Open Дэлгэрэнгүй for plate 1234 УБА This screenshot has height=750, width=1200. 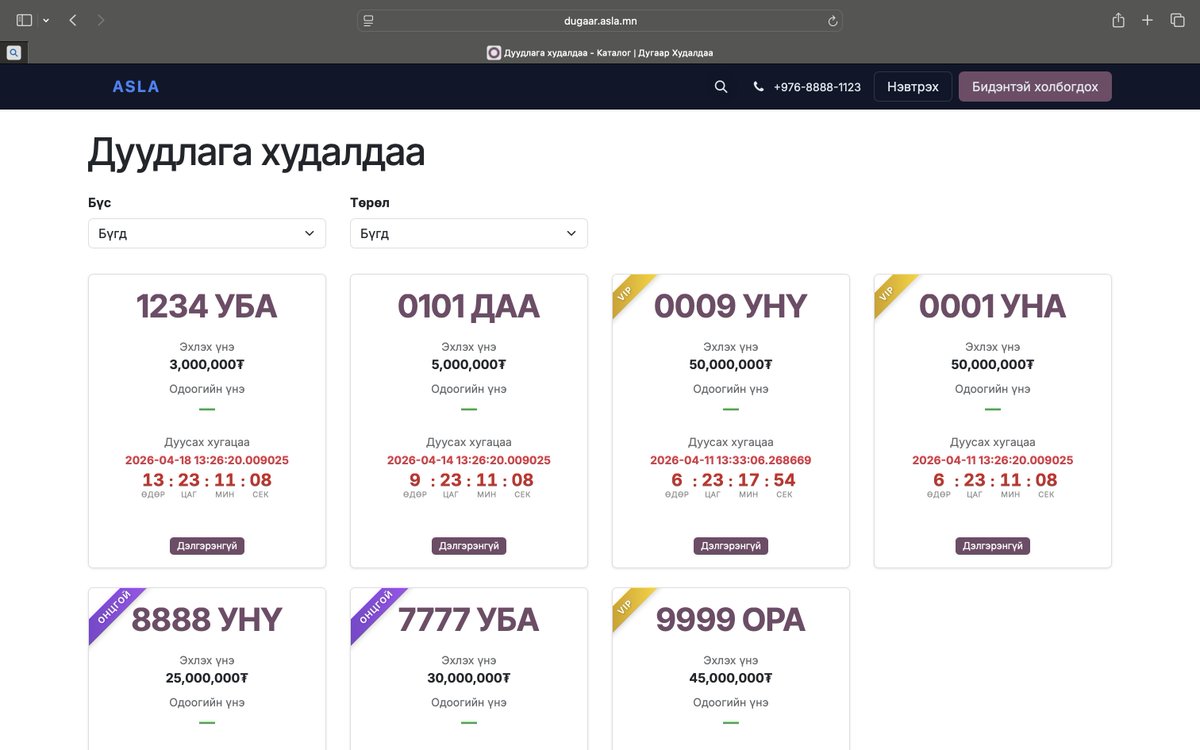click(x=207, y=546)
